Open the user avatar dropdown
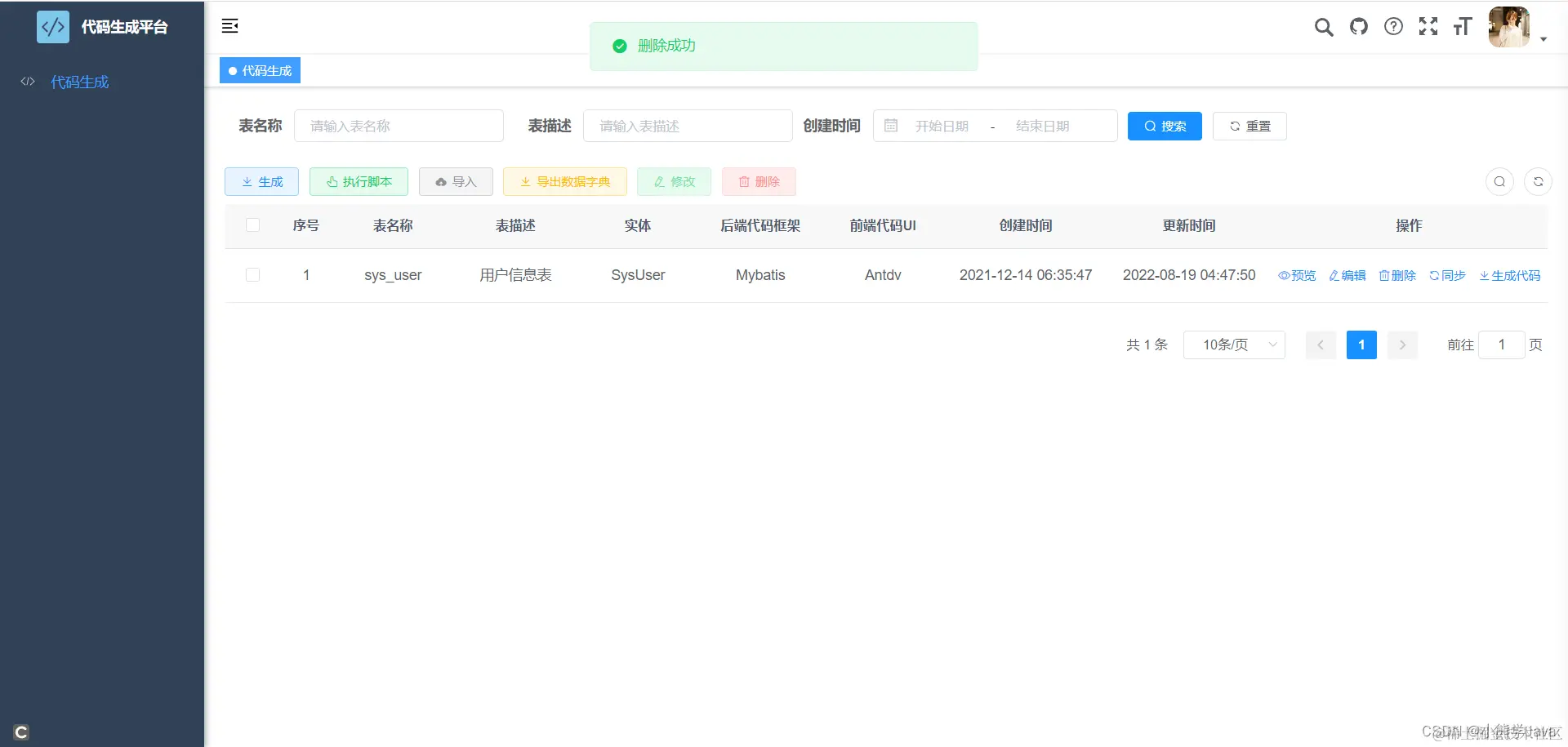The image size is (1568, 747). tap(1508, 27)
